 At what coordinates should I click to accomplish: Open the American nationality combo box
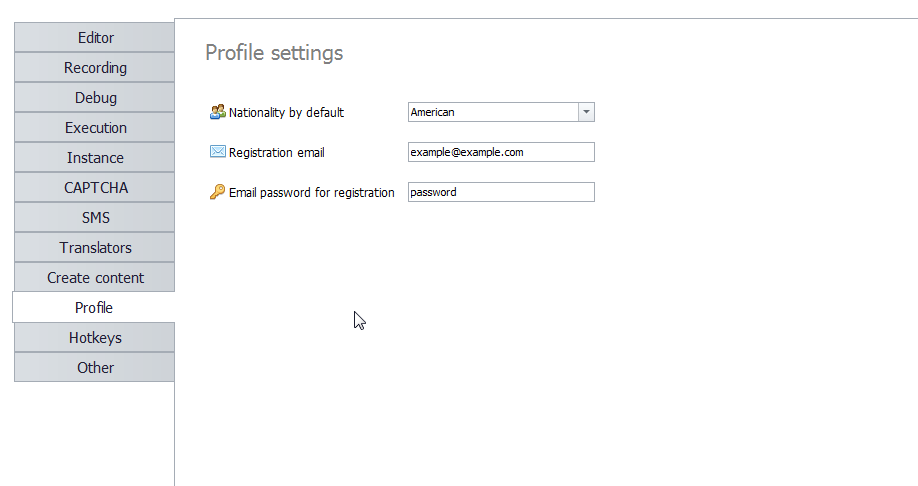point(501,112)
